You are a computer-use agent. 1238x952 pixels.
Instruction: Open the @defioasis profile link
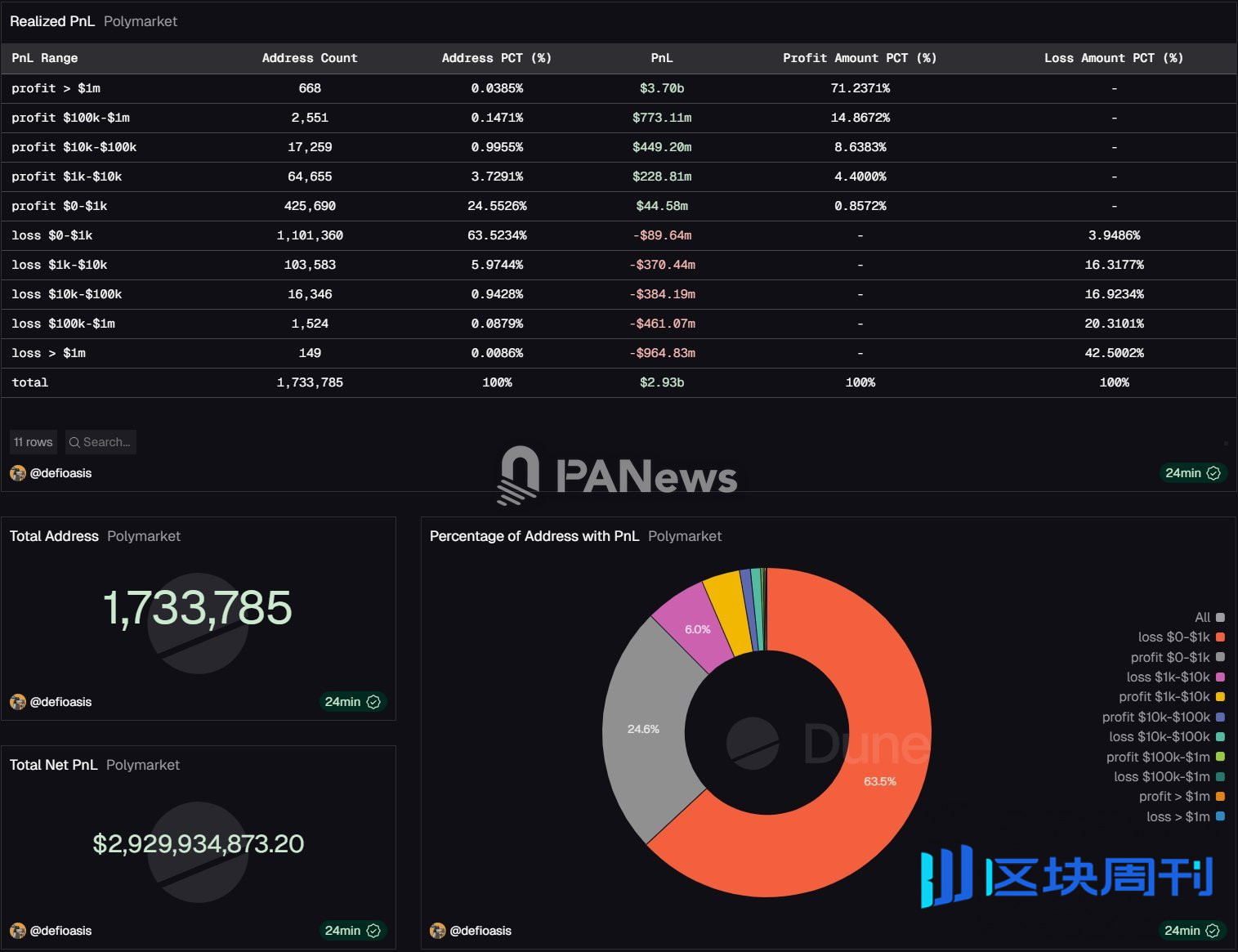[61, 473]
